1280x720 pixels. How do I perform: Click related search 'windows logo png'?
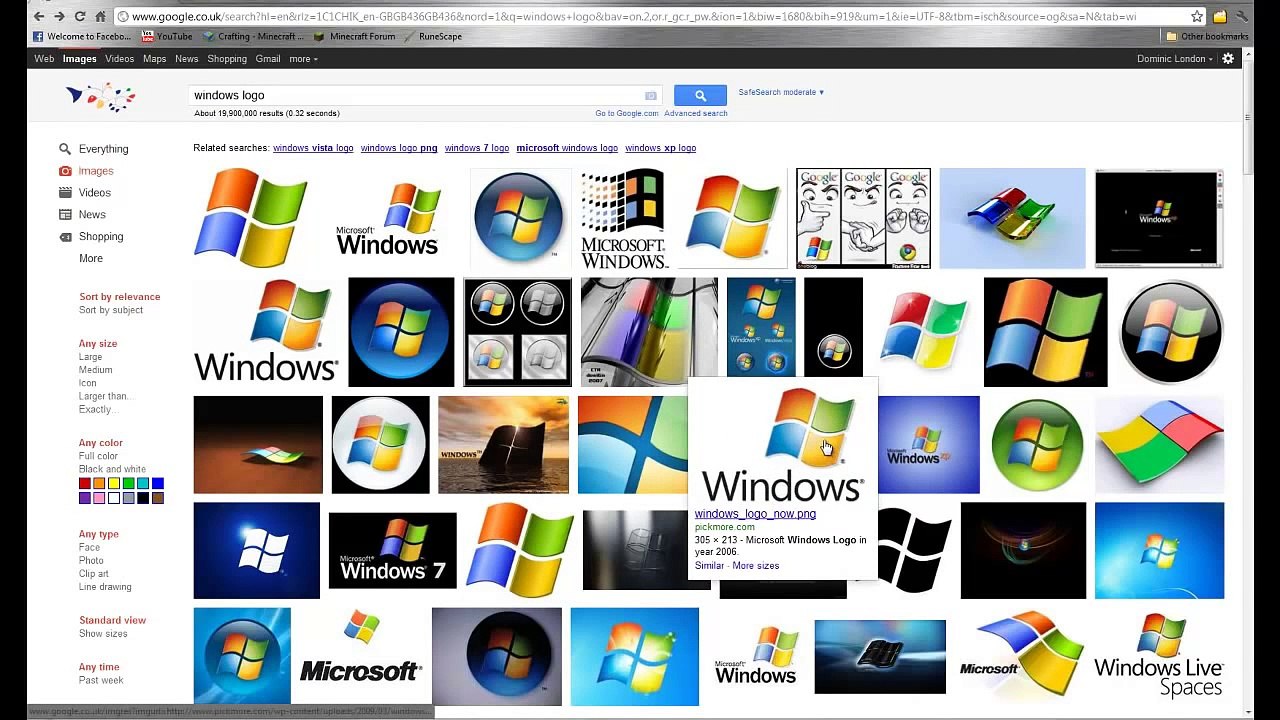pyautogui.click(x=399, y=148)
